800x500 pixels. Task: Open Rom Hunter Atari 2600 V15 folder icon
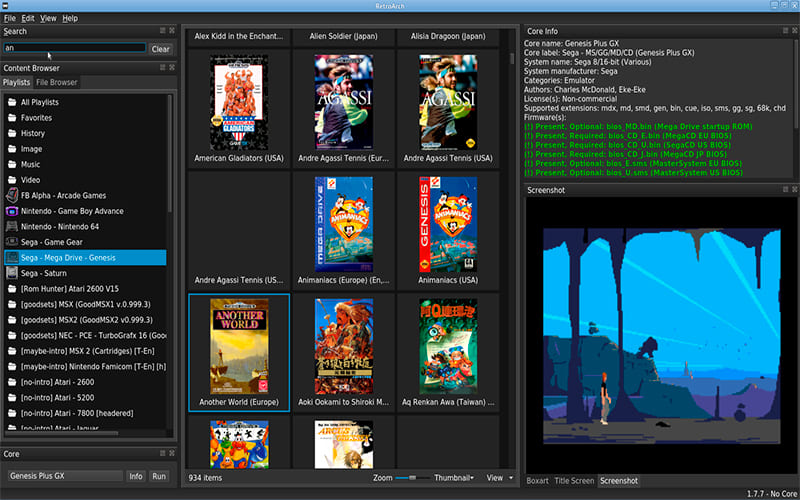pos(12,289)
